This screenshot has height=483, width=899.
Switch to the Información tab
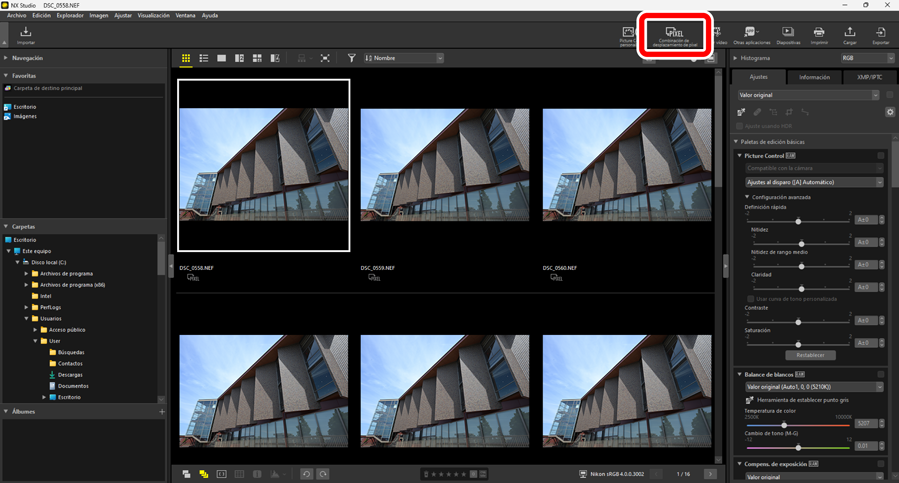814,77
